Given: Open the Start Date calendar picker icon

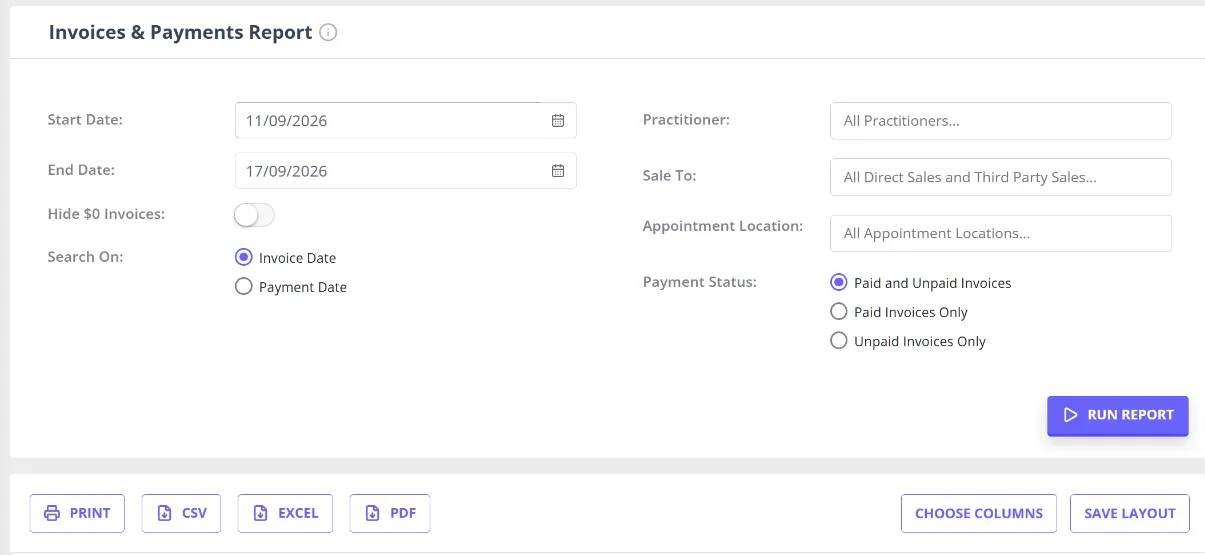Looking at the screenshot, I should [x=558, y=120].
